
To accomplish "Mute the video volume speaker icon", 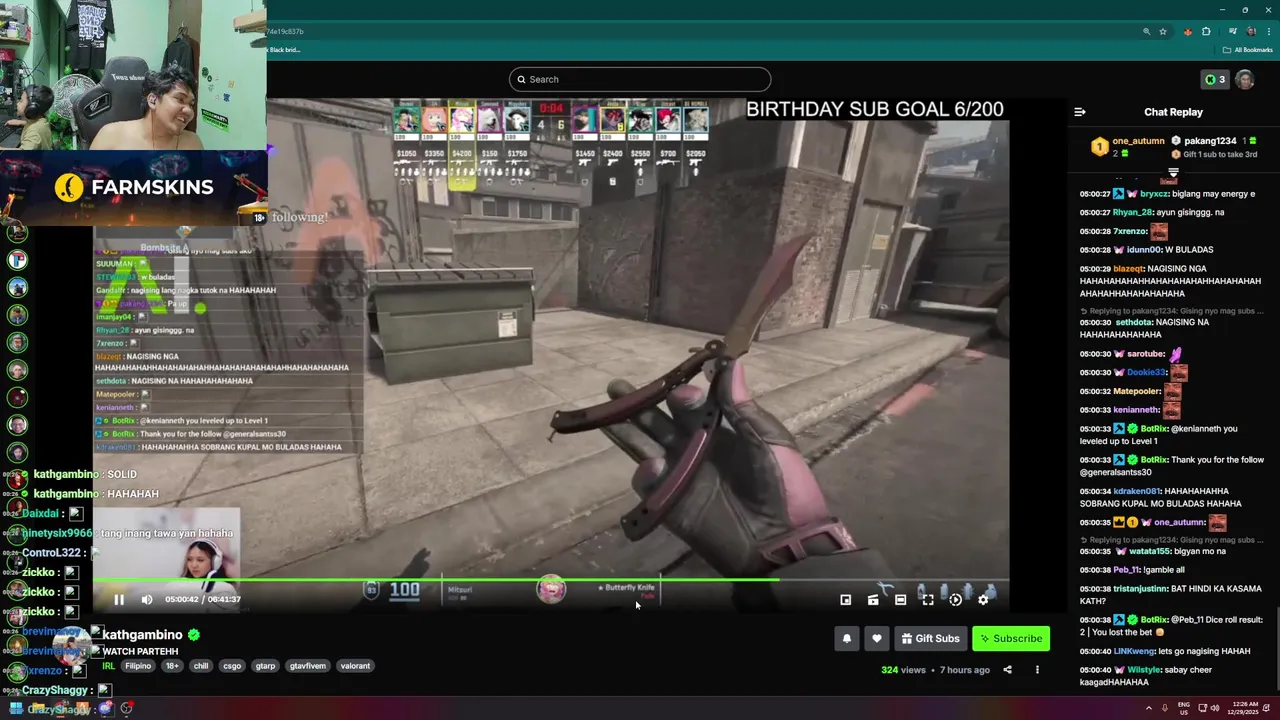I will [147, 600].
